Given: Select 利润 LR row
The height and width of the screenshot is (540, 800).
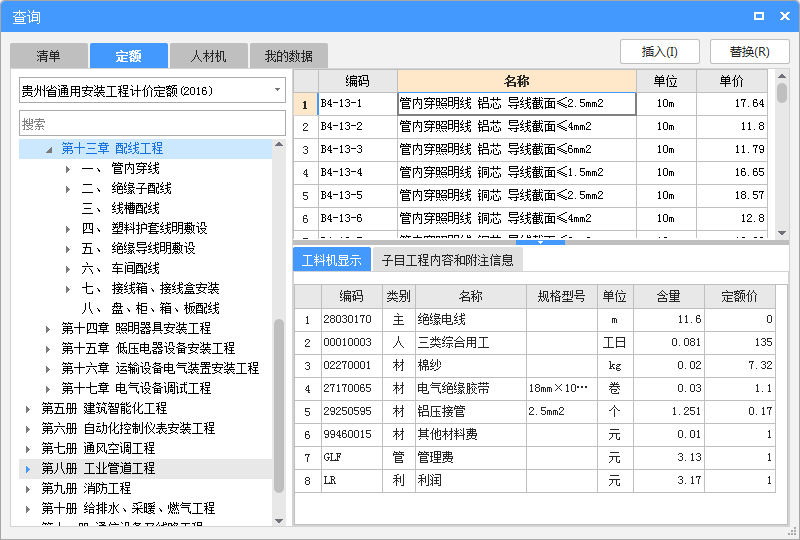Looking at the screenshot, I should pos(535,481).
